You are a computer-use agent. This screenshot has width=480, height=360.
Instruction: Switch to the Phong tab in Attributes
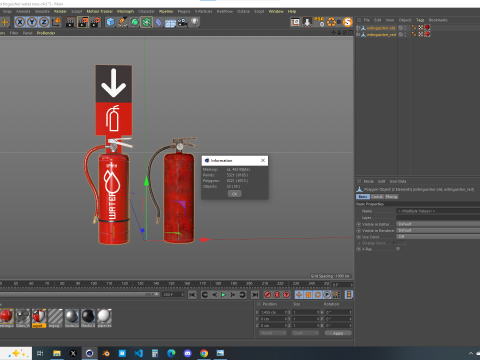tap(391, 197)
